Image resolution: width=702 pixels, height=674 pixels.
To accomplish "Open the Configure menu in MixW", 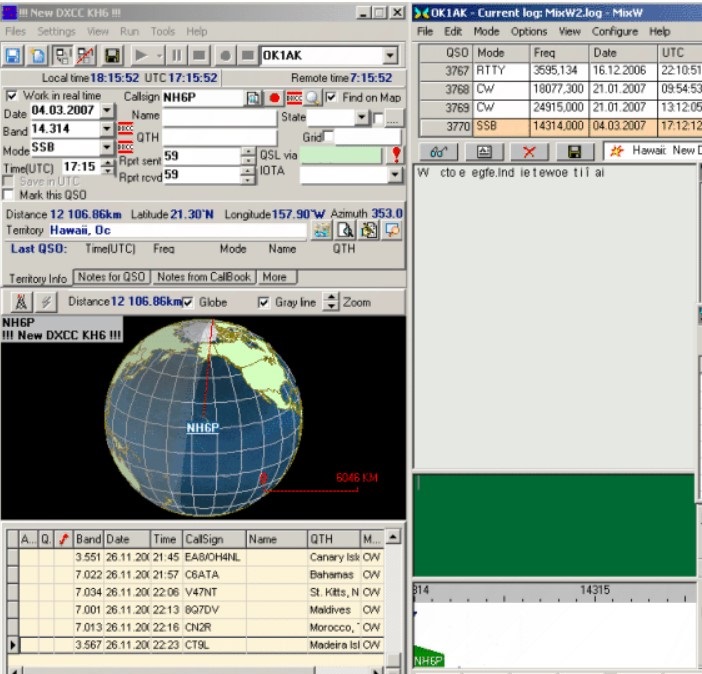I will 614,31.
